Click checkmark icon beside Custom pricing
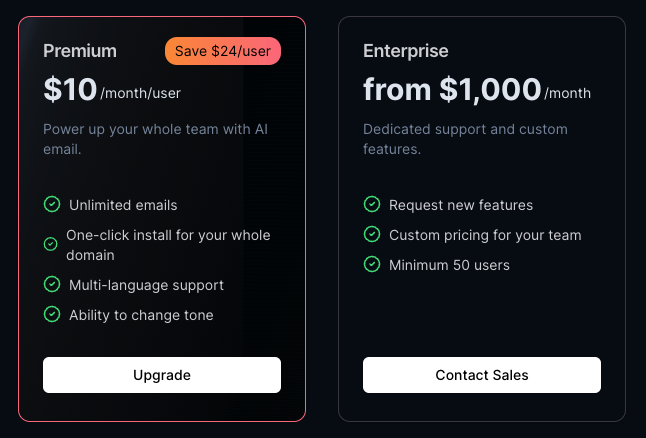Image resolution: width=646 pixels, height=438 pixels. click(372, 234)
